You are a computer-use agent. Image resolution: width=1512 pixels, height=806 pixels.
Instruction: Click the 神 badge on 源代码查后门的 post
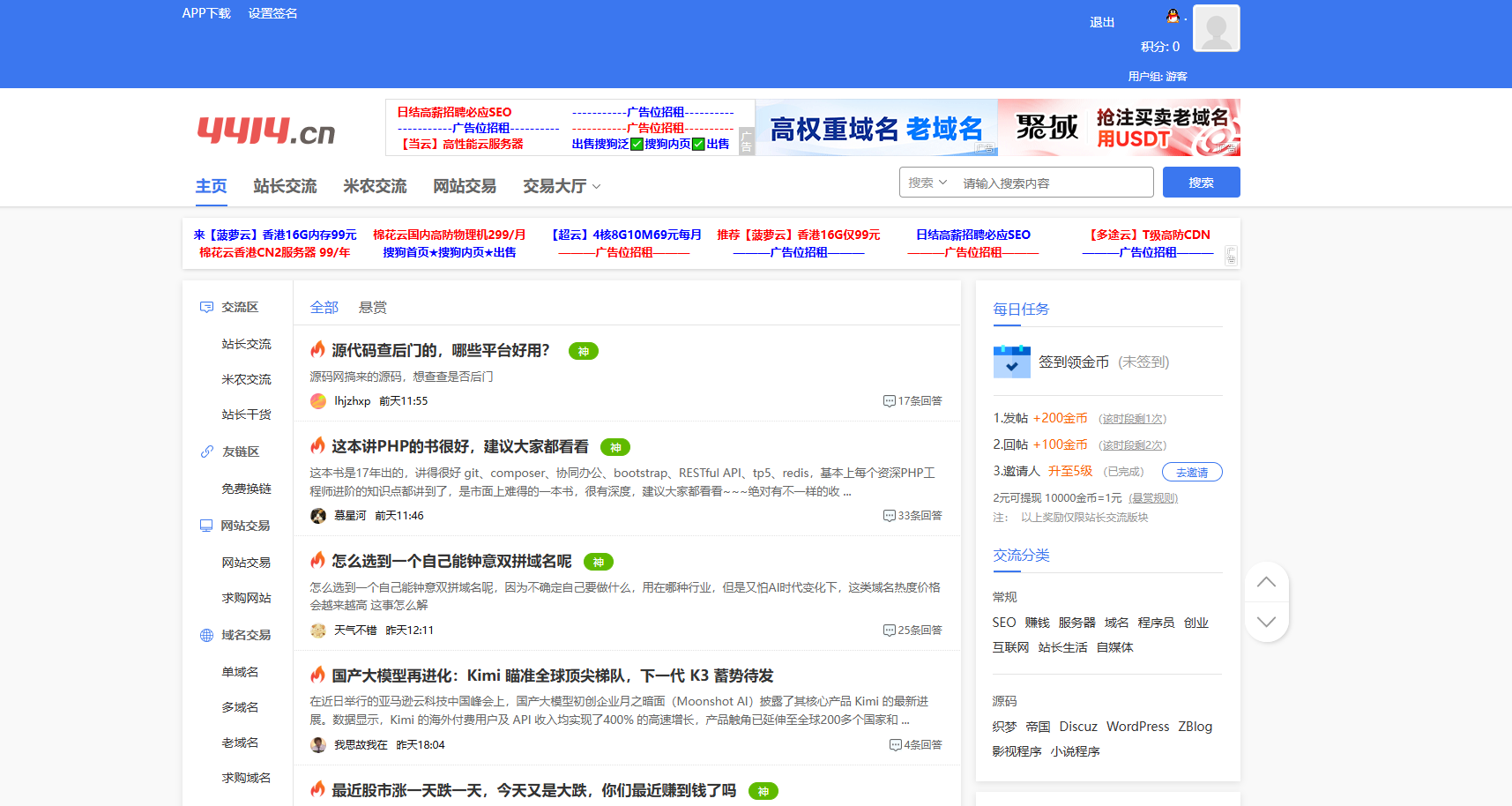[x=584, y=351]
